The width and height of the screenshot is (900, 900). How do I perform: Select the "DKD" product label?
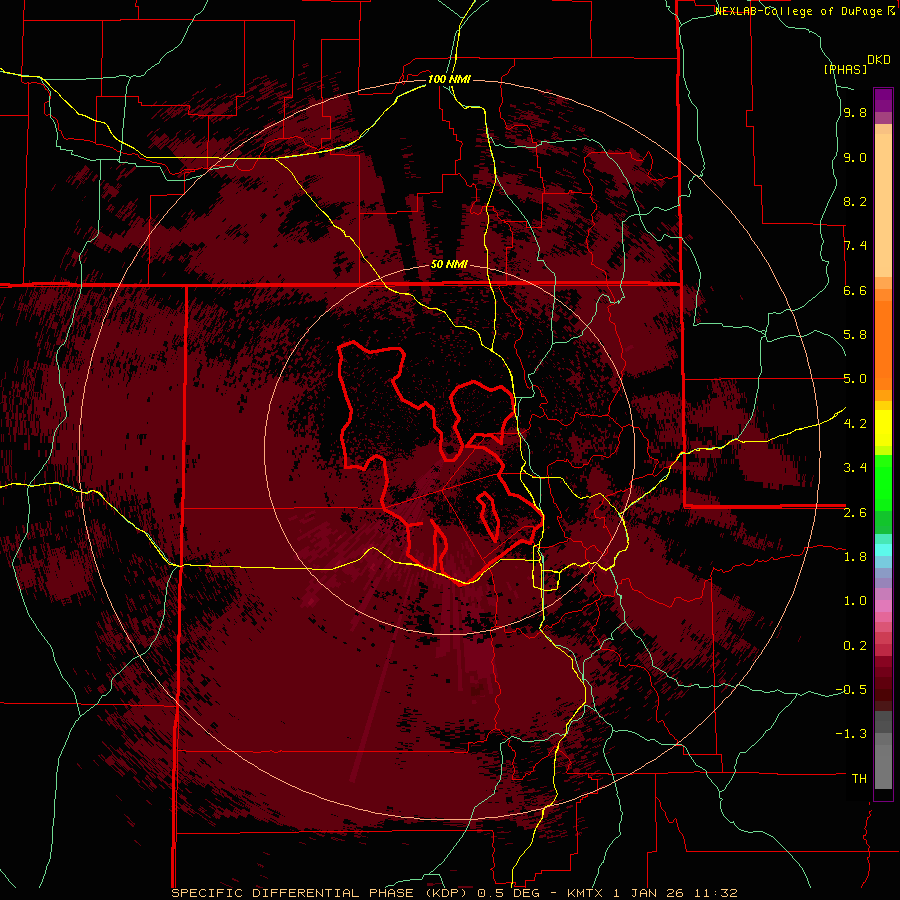879,60
